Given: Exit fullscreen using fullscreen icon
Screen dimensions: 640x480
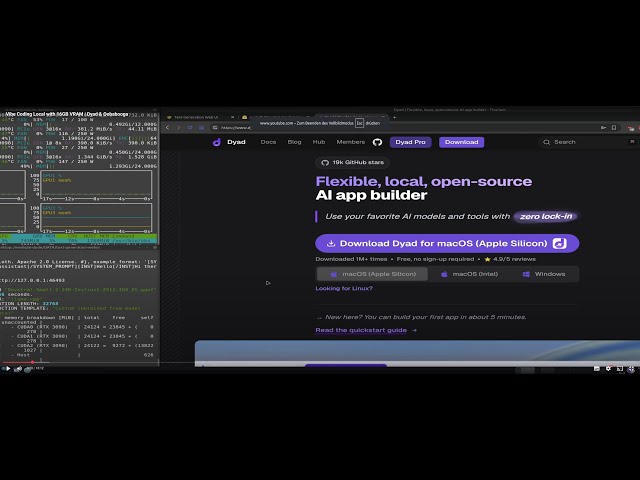Looking at the screenshot, I should click(631, 369).
